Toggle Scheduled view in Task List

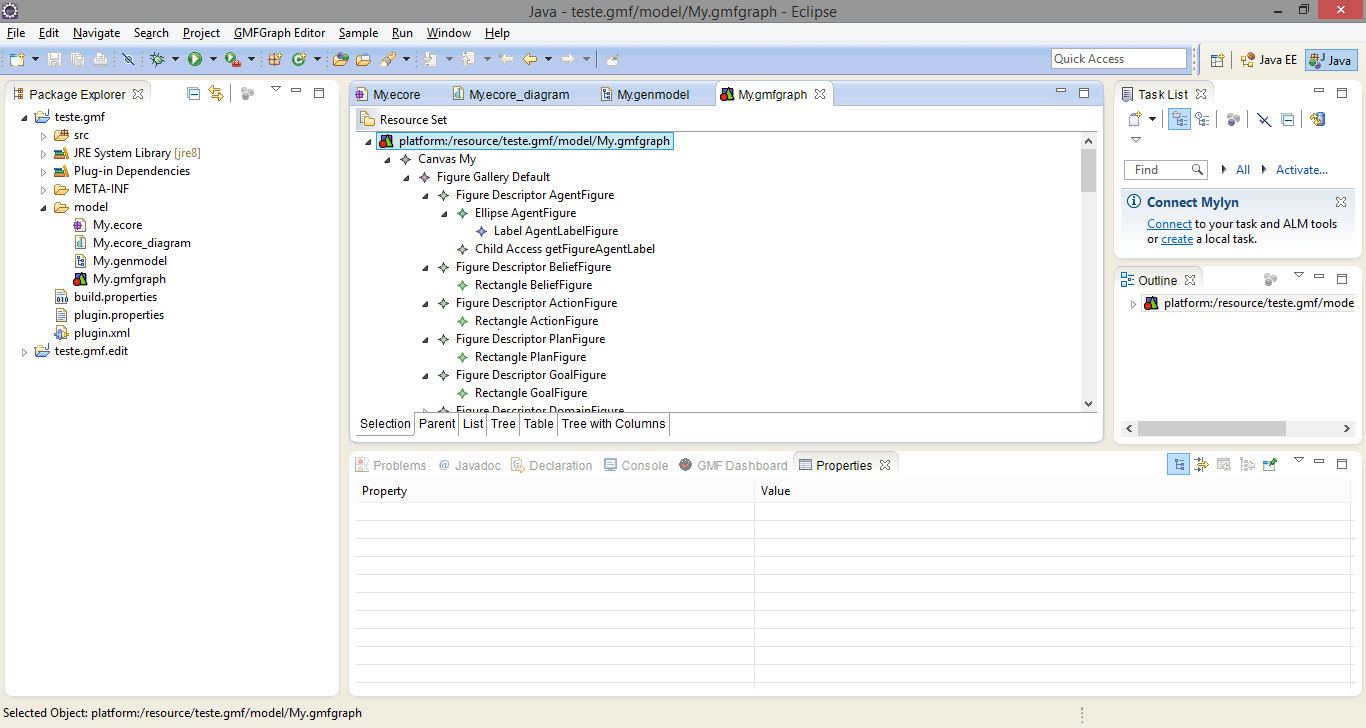(1202, 119)
